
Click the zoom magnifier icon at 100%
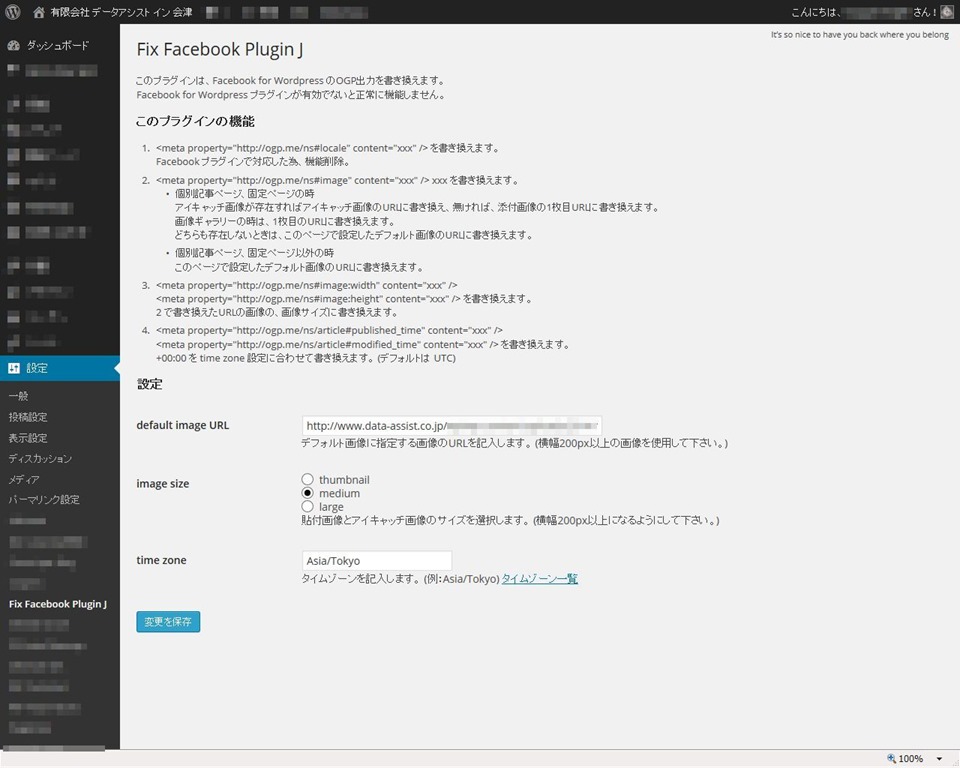[891, 758]
